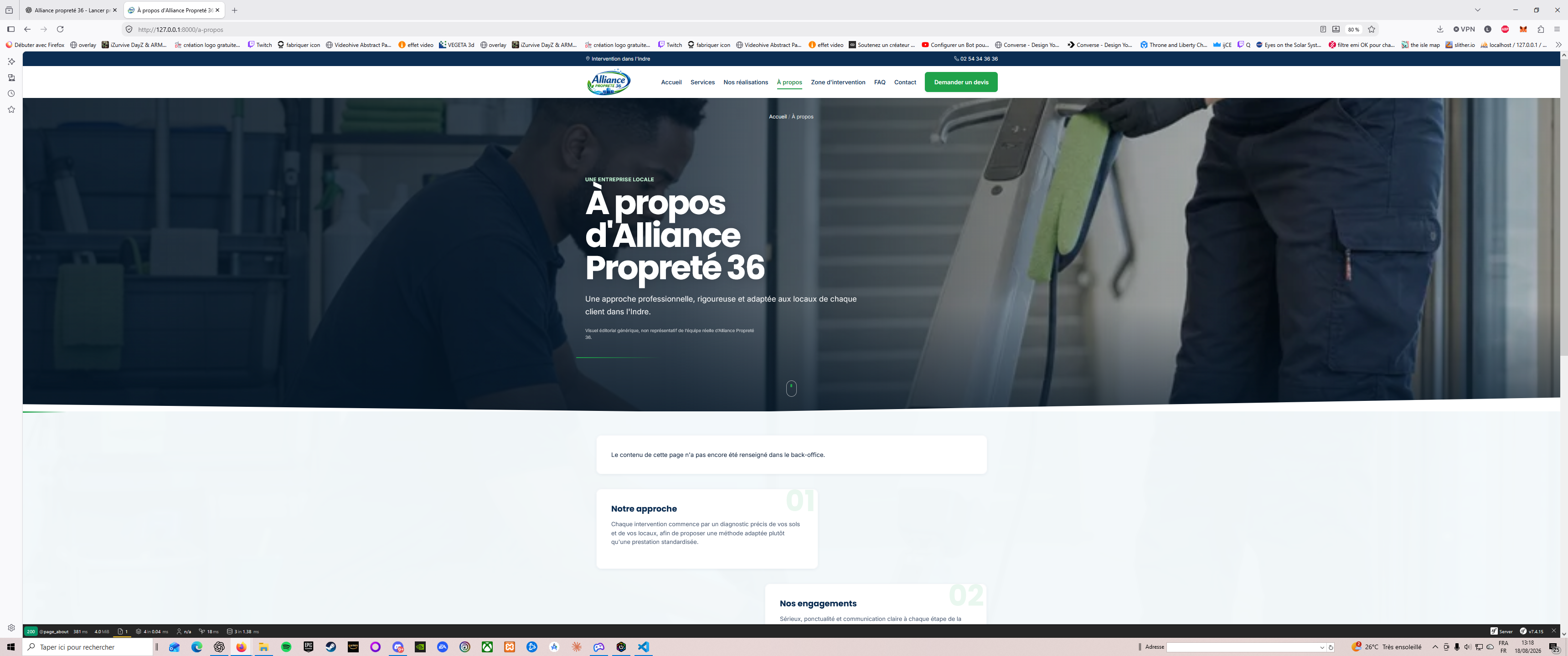Open the clock showing 13:18
The image size is (1568, 656).
point(1528,647)
